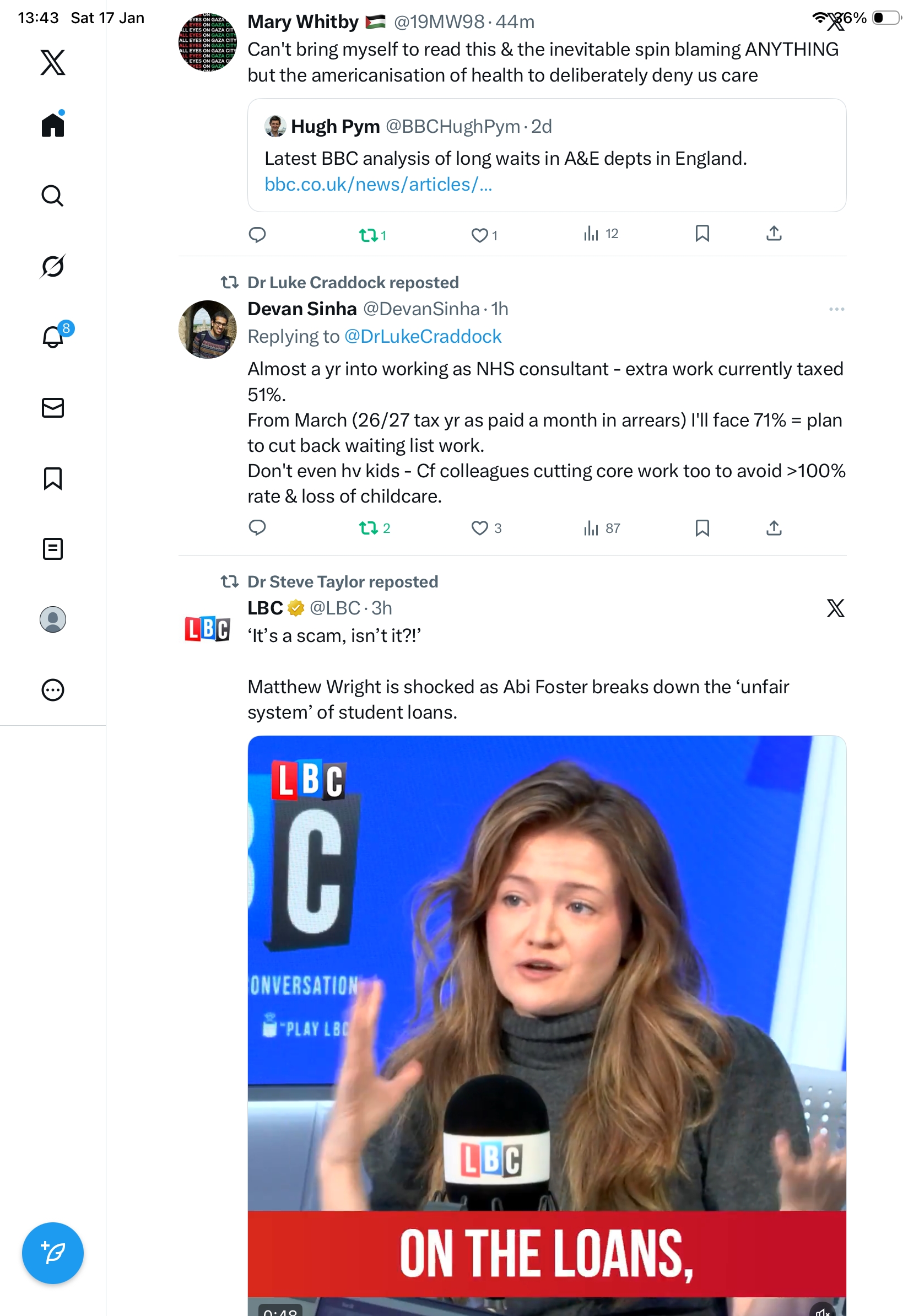
Task: Open the @DrLukeCraddock mention link
Action: (x=423, y=337)
